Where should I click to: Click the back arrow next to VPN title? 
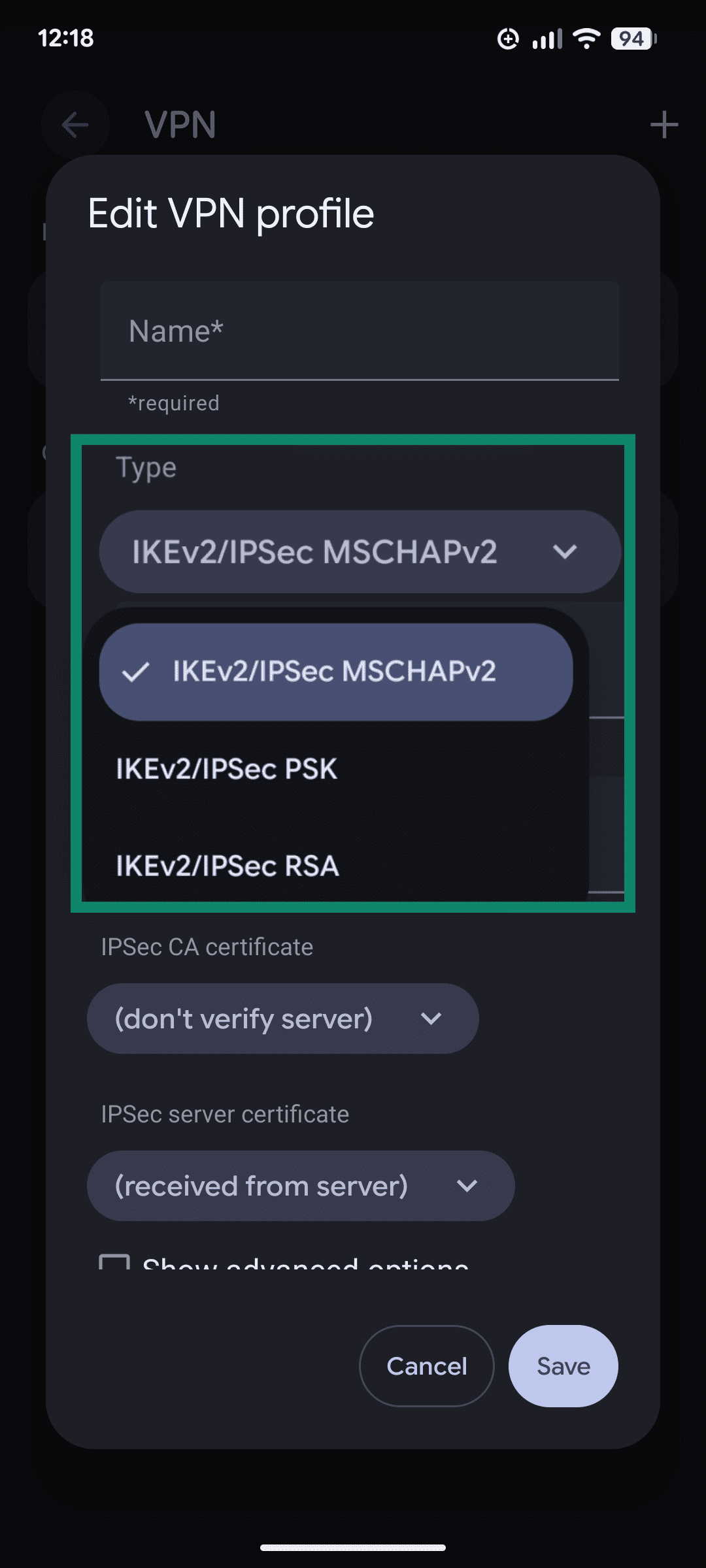pos(75,124)
